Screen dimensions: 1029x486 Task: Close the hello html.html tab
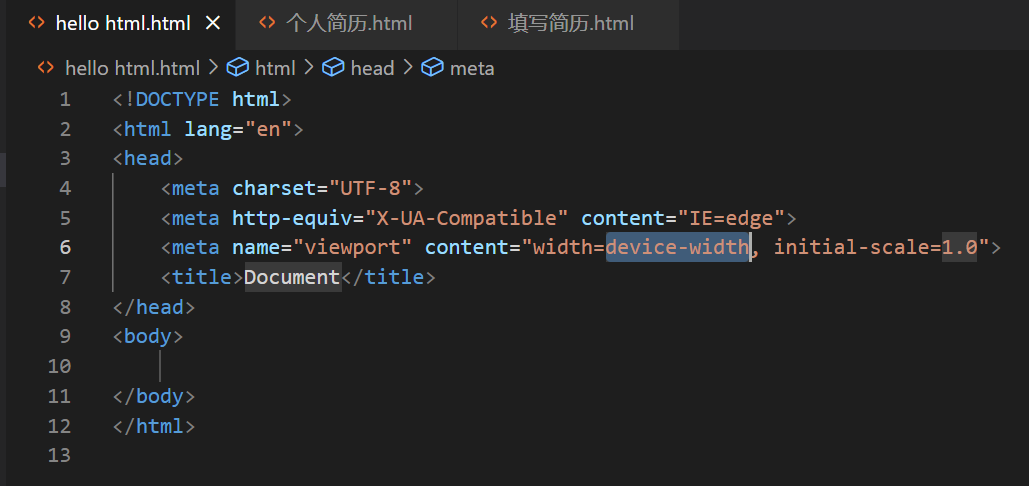213,24
